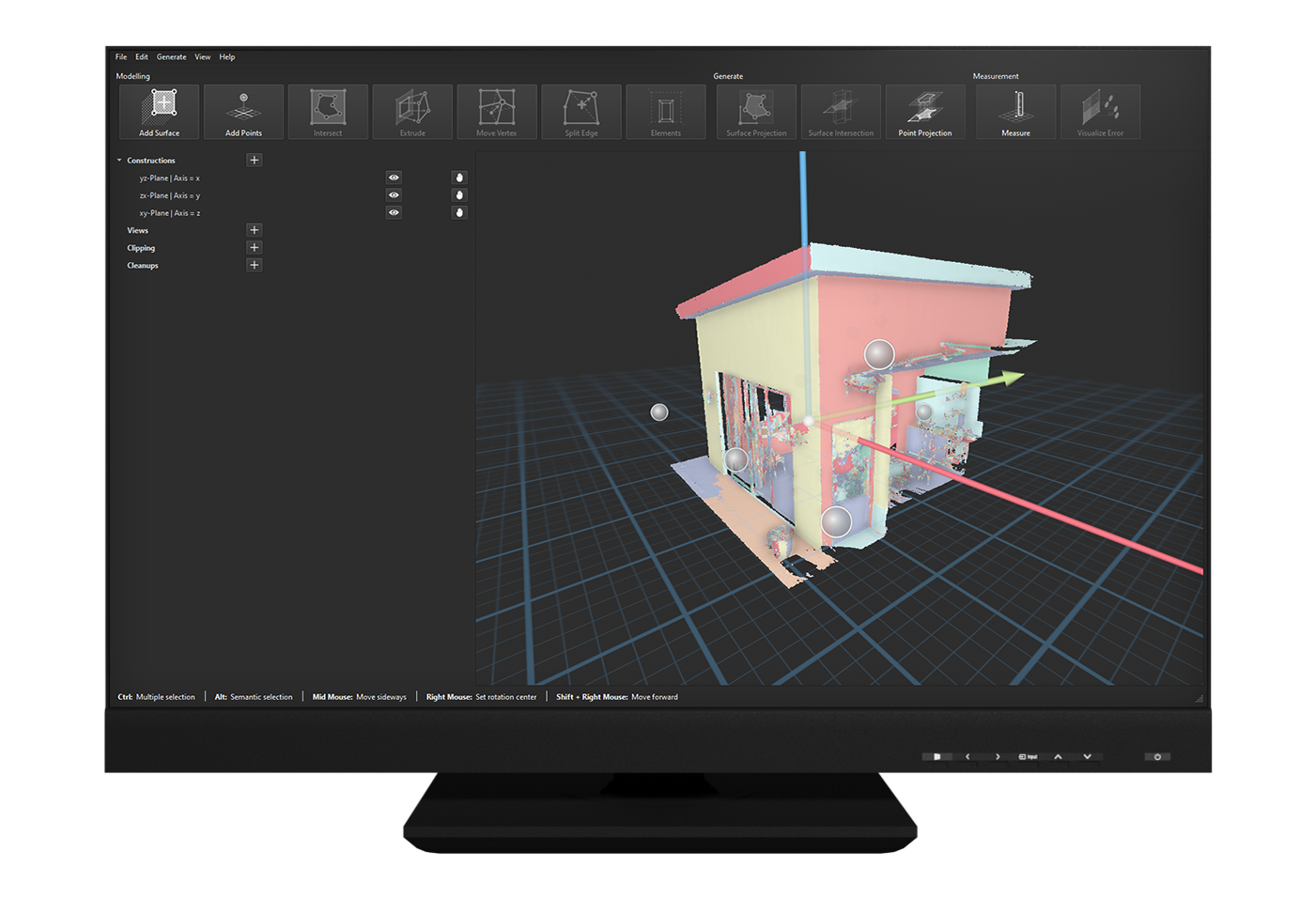Toggle the xy-Plane eye icon
The height and width of the screenshot is (899, 1316).
click(394, 212)
